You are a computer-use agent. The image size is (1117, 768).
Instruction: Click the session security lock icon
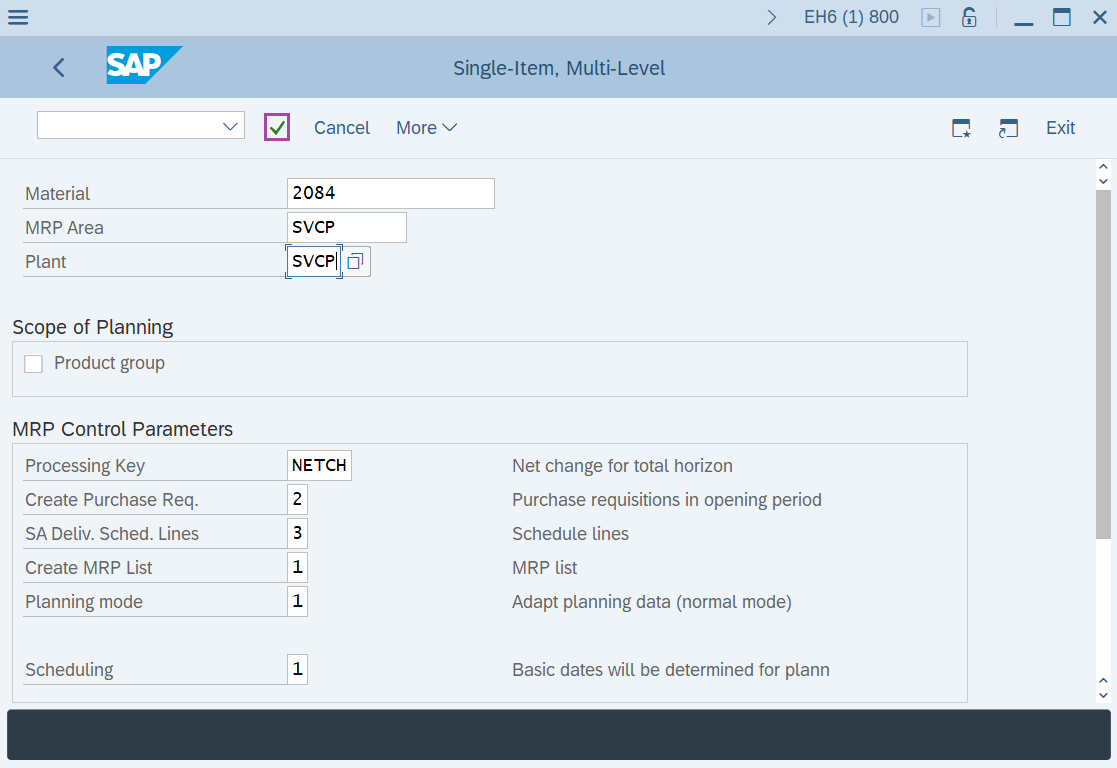pyautogui.click(x=968, y=17)
